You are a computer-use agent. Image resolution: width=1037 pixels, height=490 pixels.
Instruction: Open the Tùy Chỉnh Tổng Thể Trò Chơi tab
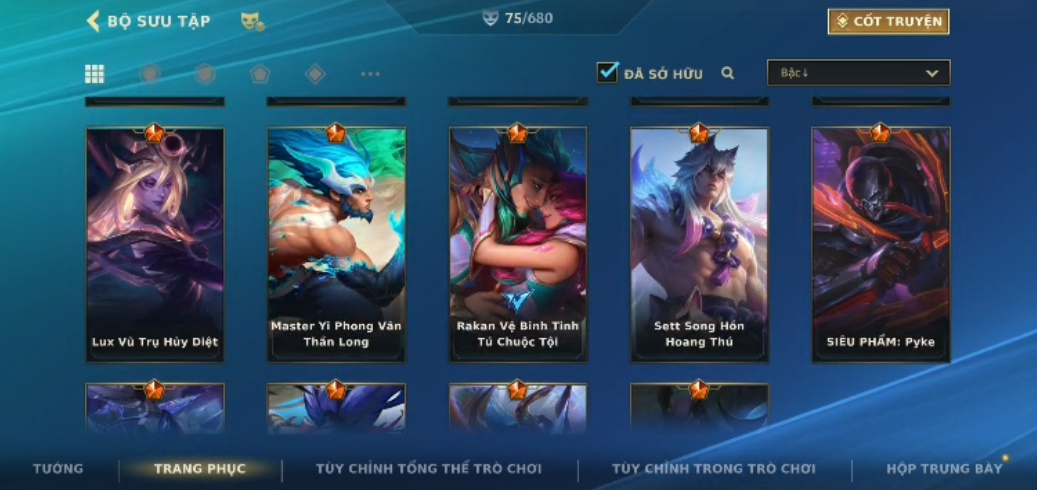429,469
